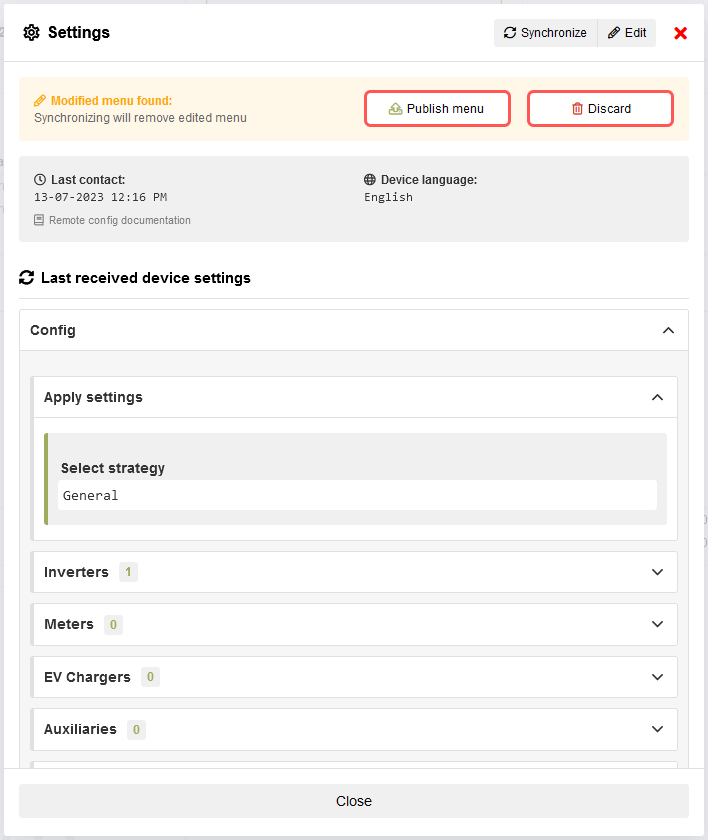Click the Select strategy field showing General
The image size is (708, 840).
tap(357, 495)
